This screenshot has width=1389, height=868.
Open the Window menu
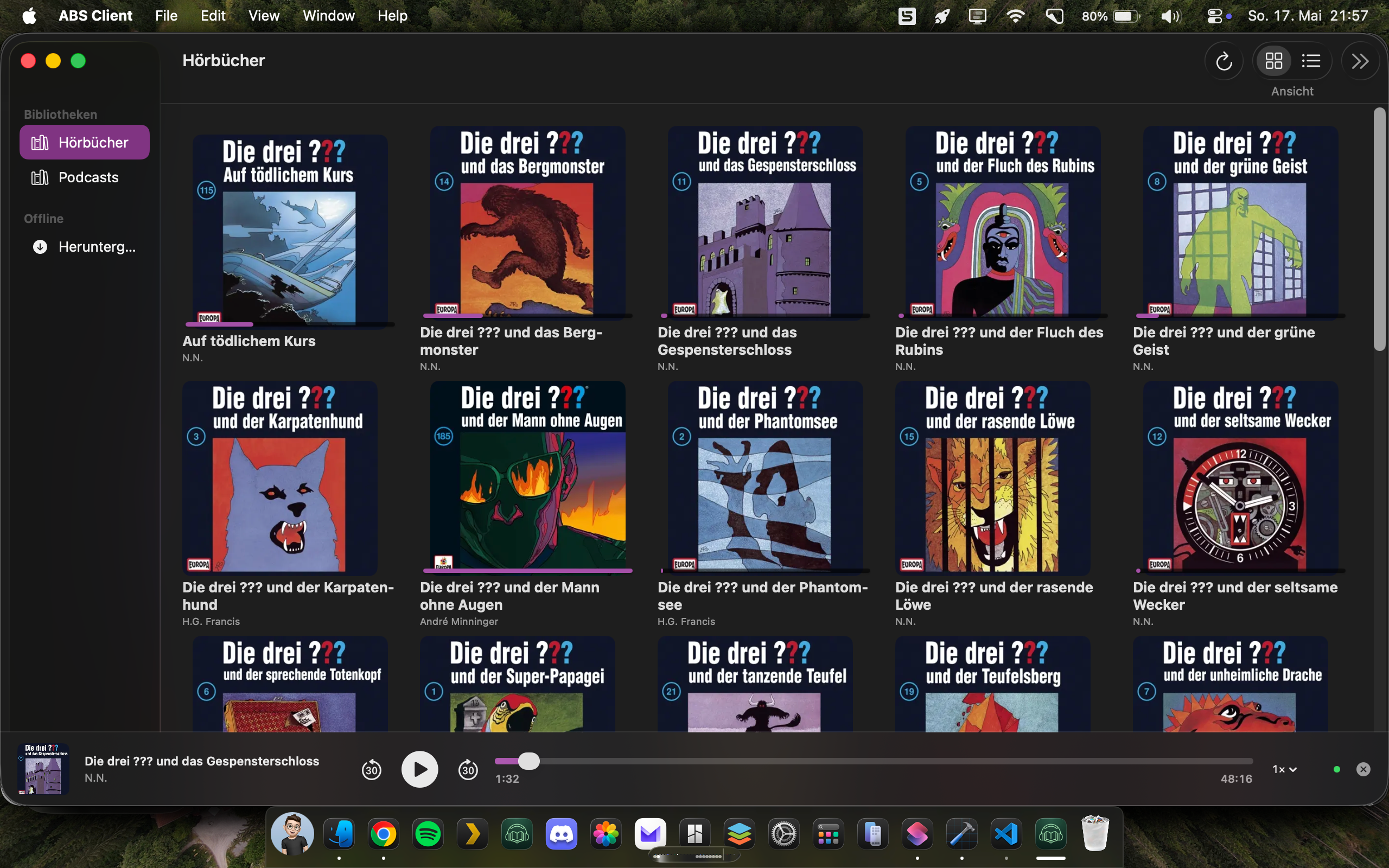point(328,16)
